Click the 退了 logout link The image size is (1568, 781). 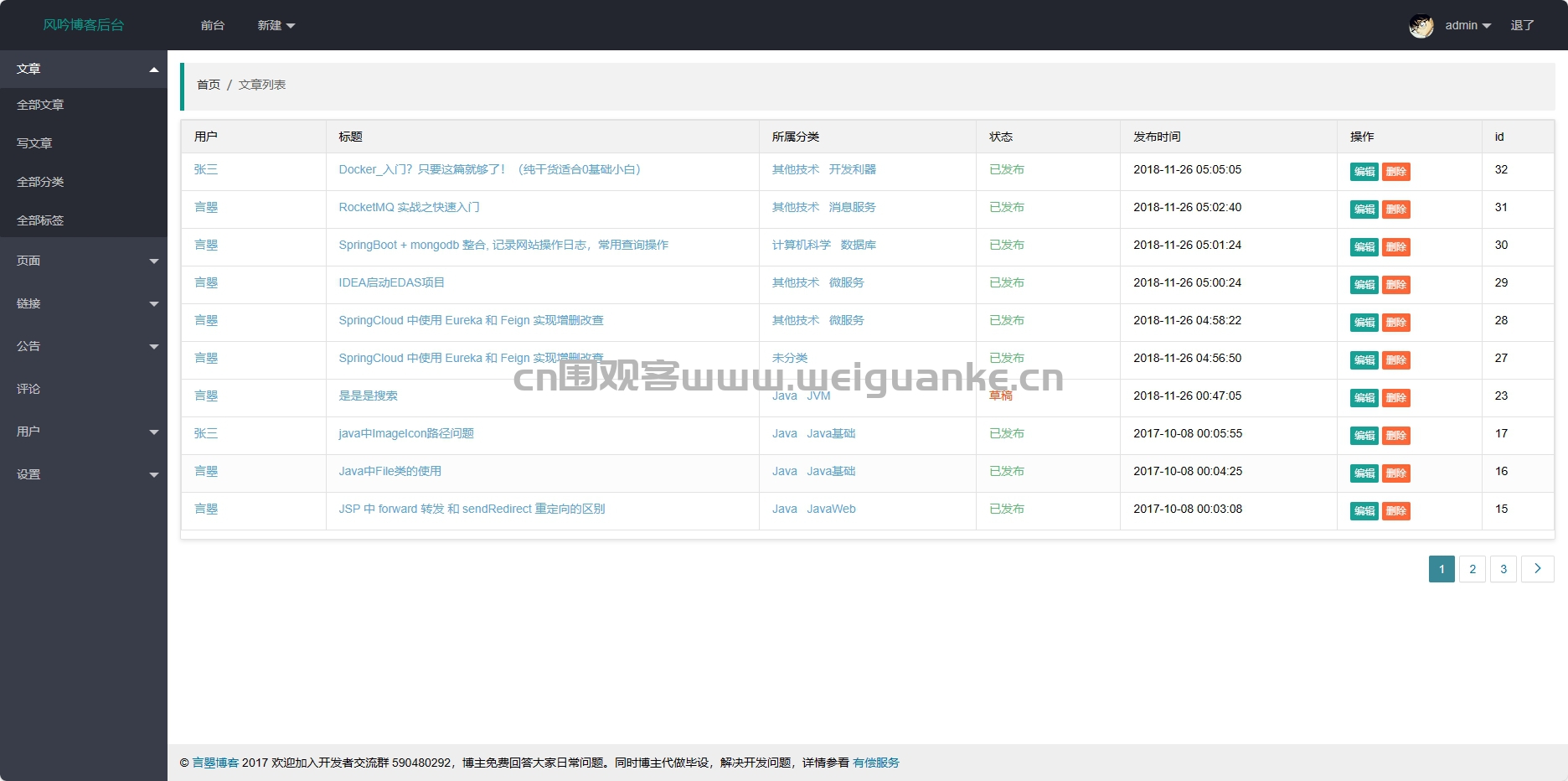[x=1522, y=26]
